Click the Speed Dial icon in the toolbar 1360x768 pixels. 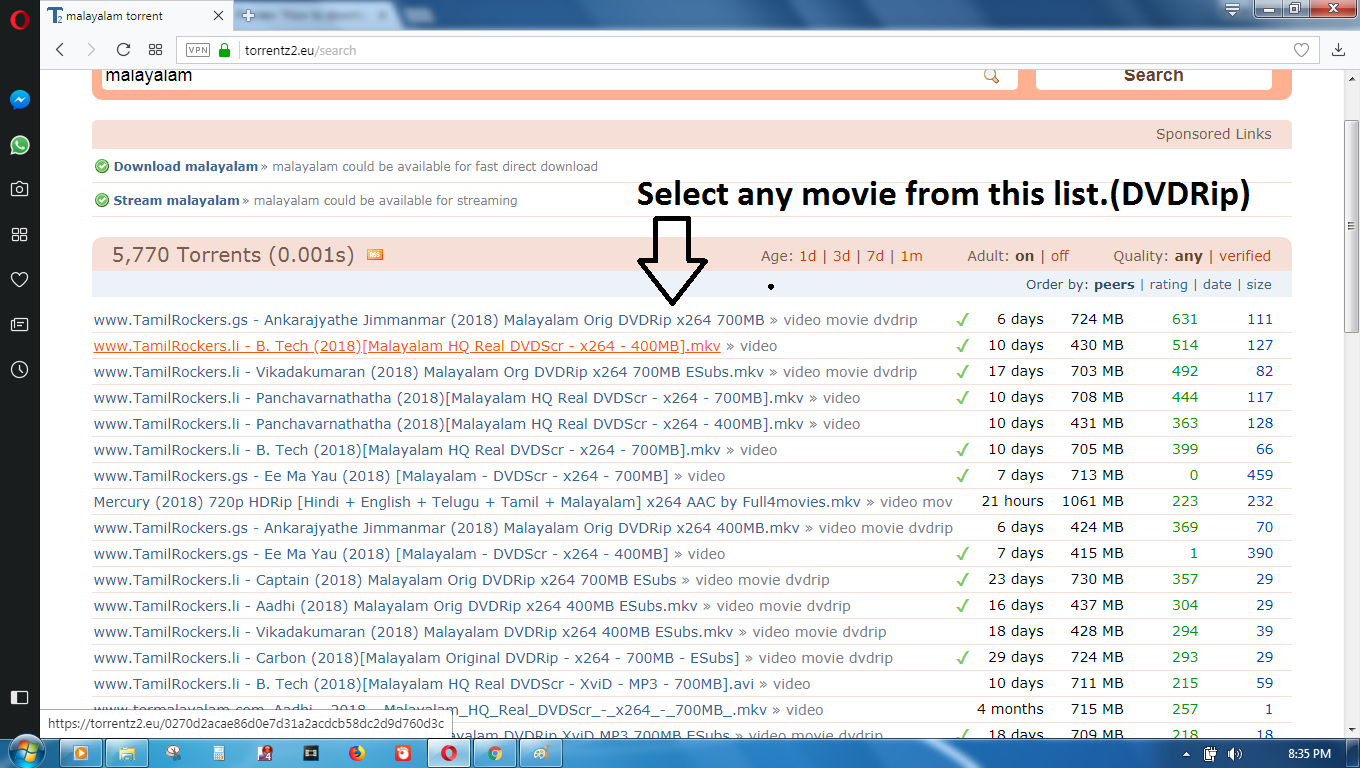[155, 50]
